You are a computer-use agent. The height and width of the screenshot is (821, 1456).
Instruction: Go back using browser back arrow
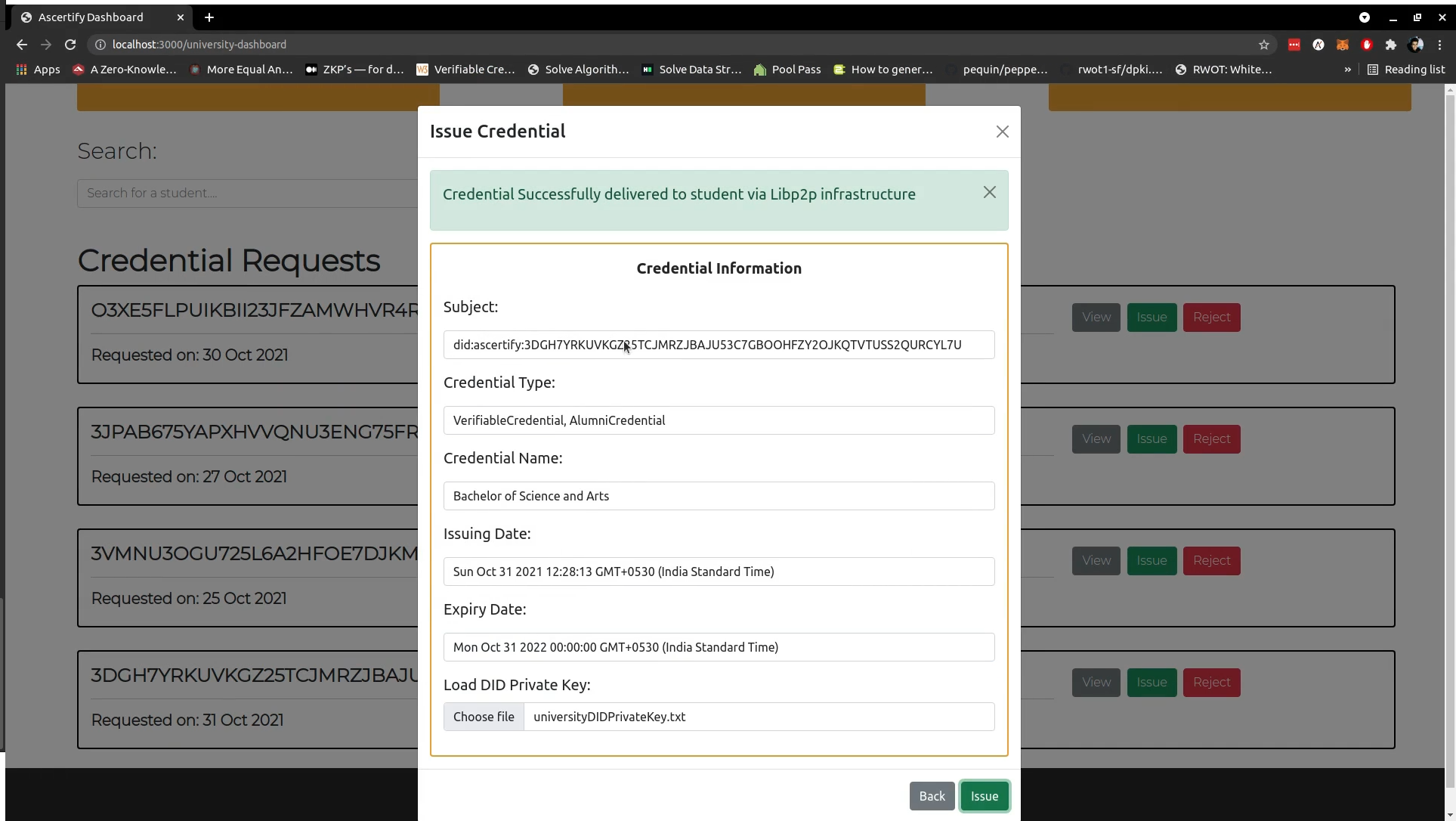(22, 45)
